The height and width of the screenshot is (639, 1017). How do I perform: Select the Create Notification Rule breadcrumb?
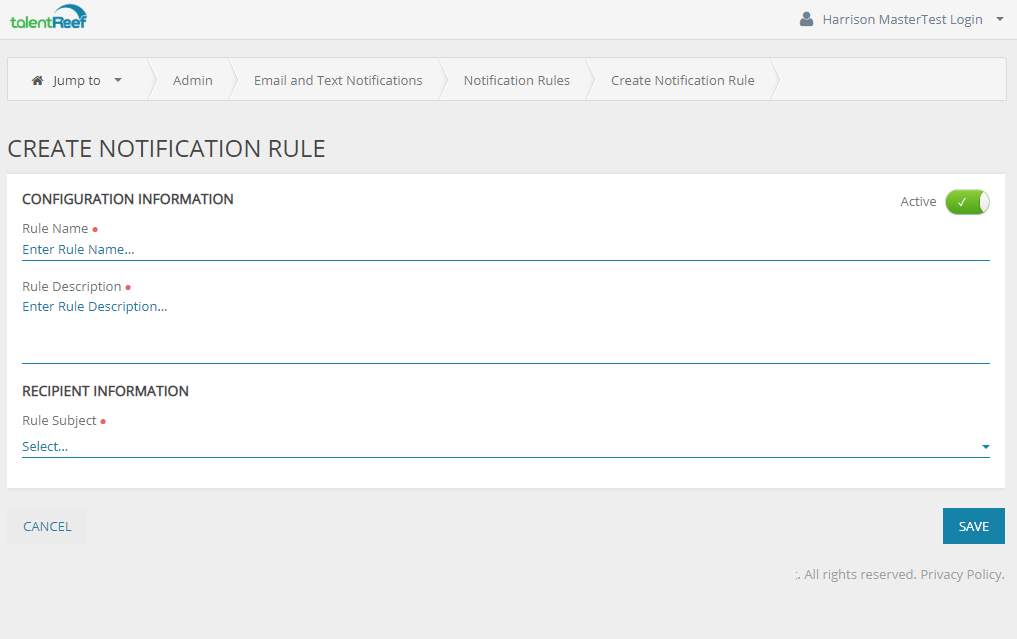(x=682, y=80)
